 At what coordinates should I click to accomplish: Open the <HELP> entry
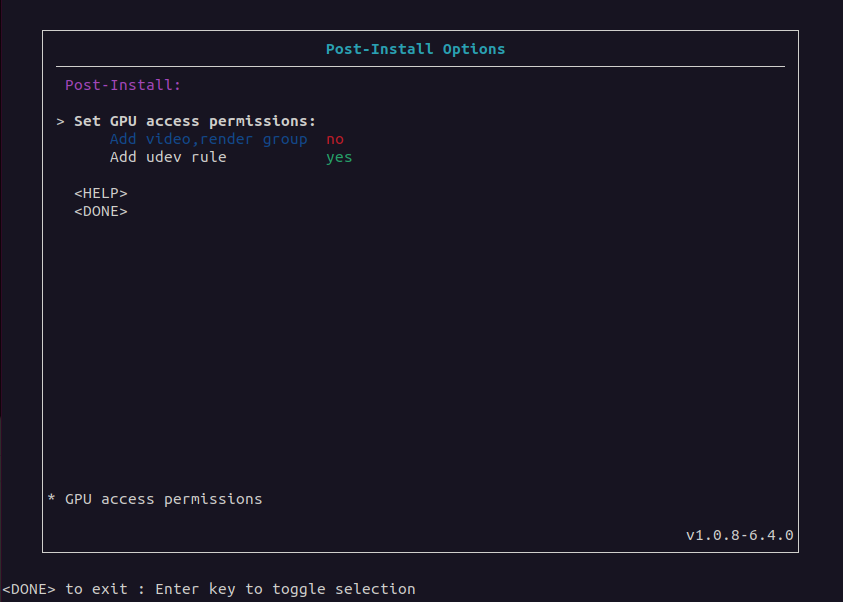pos(101,193)
